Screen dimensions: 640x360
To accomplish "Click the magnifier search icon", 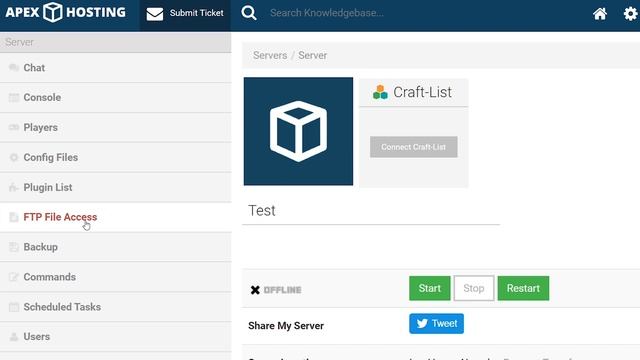I will 249,13.
